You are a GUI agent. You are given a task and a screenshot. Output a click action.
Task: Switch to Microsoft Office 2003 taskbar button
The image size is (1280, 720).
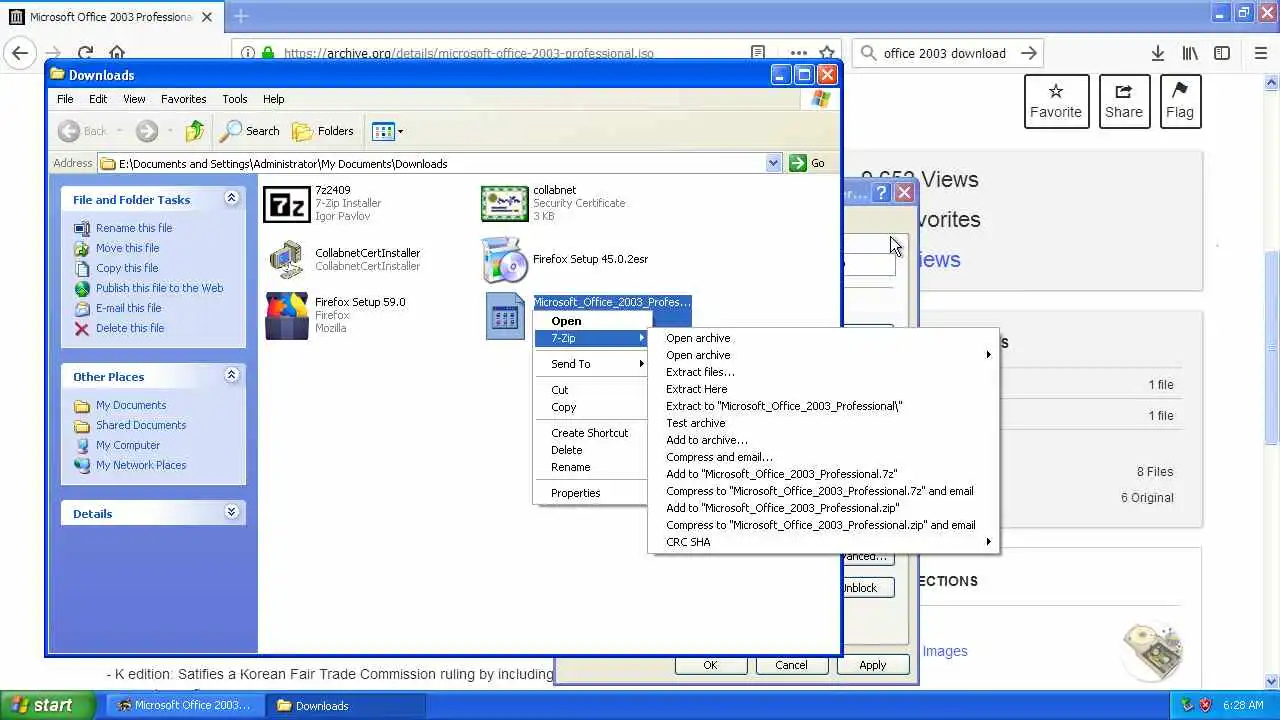tap(185, 705)
